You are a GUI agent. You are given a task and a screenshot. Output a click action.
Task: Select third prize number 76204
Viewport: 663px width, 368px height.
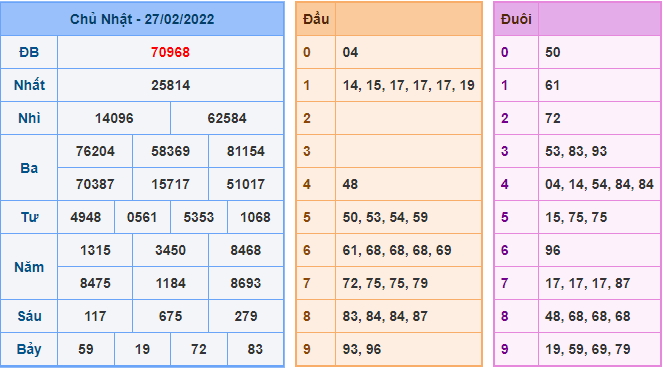click(x=95, y=151)
